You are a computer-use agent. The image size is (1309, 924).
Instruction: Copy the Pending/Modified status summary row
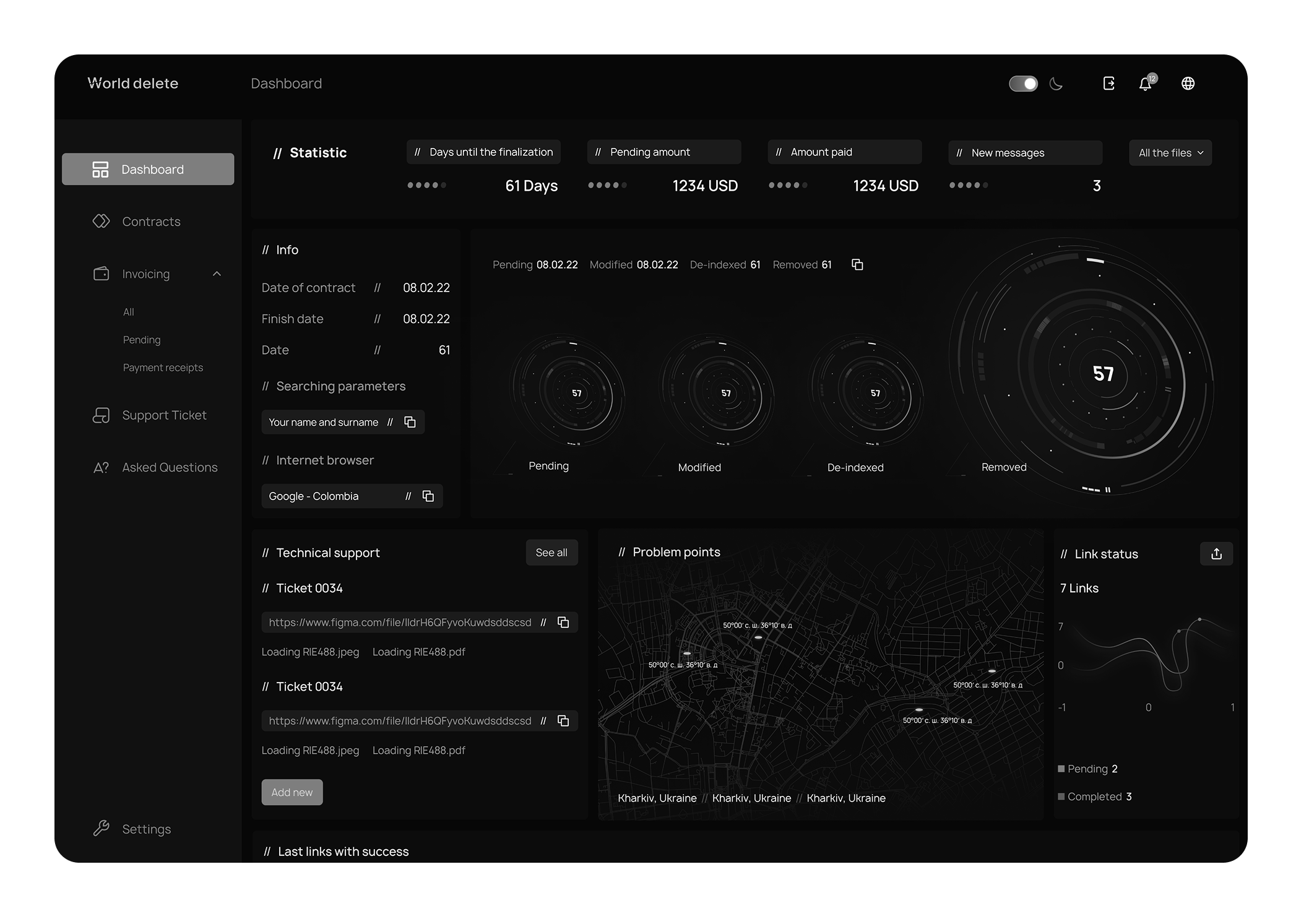857,265
